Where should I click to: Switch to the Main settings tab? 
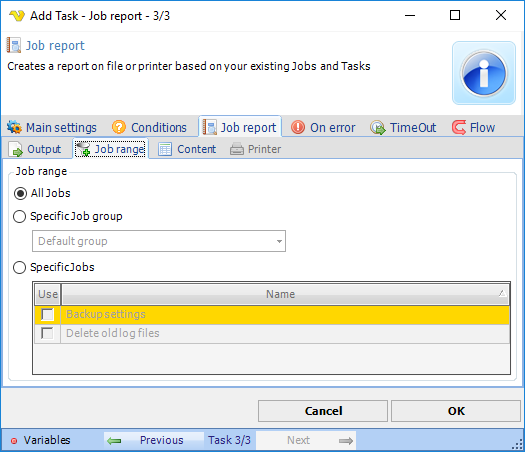tap(52, 128)
